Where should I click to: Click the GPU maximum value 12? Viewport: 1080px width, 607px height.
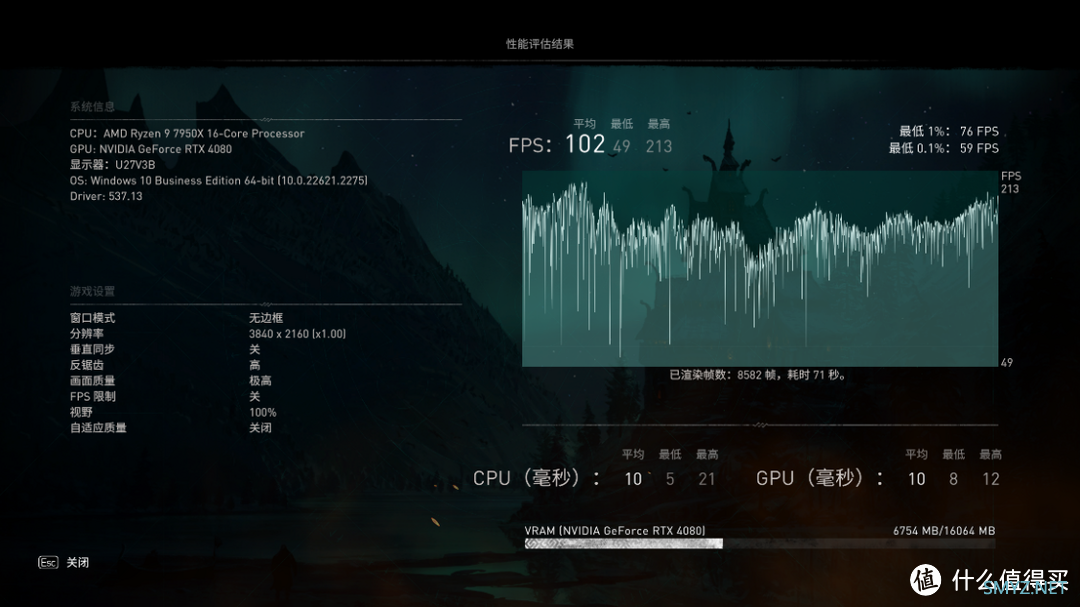(x=990, y=479)
